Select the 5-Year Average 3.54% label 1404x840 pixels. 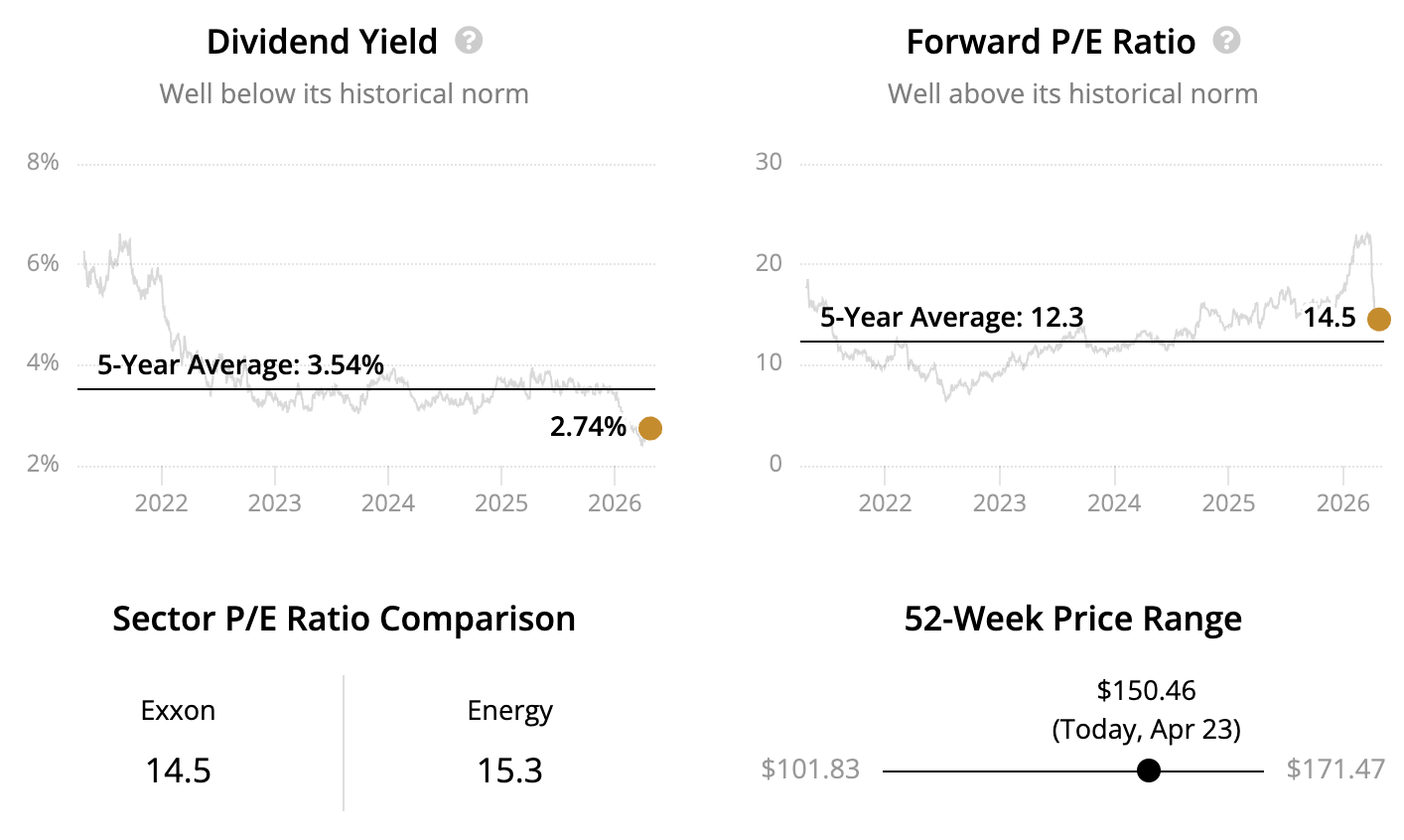(x=240, y=365)
